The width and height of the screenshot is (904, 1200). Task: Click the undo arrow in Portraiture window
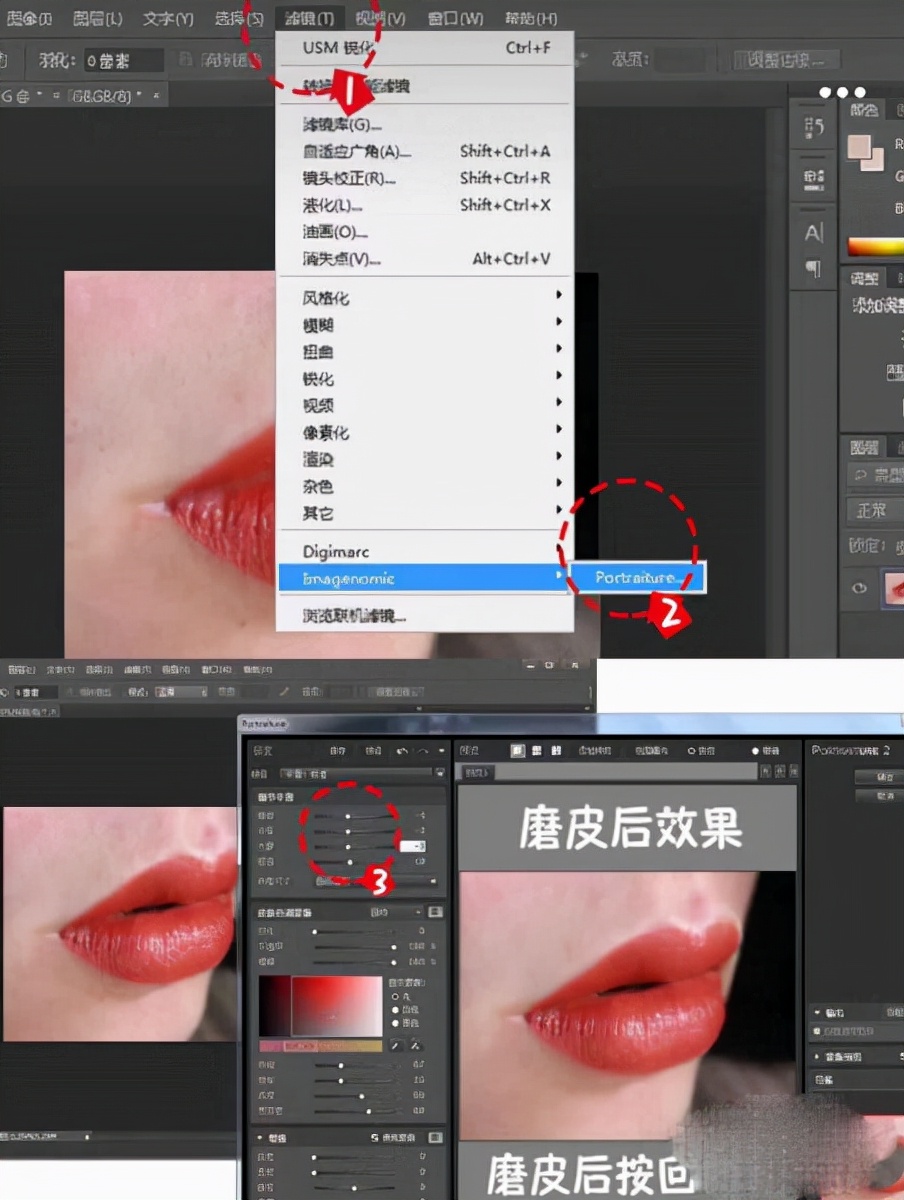click(x=402, y=750)
